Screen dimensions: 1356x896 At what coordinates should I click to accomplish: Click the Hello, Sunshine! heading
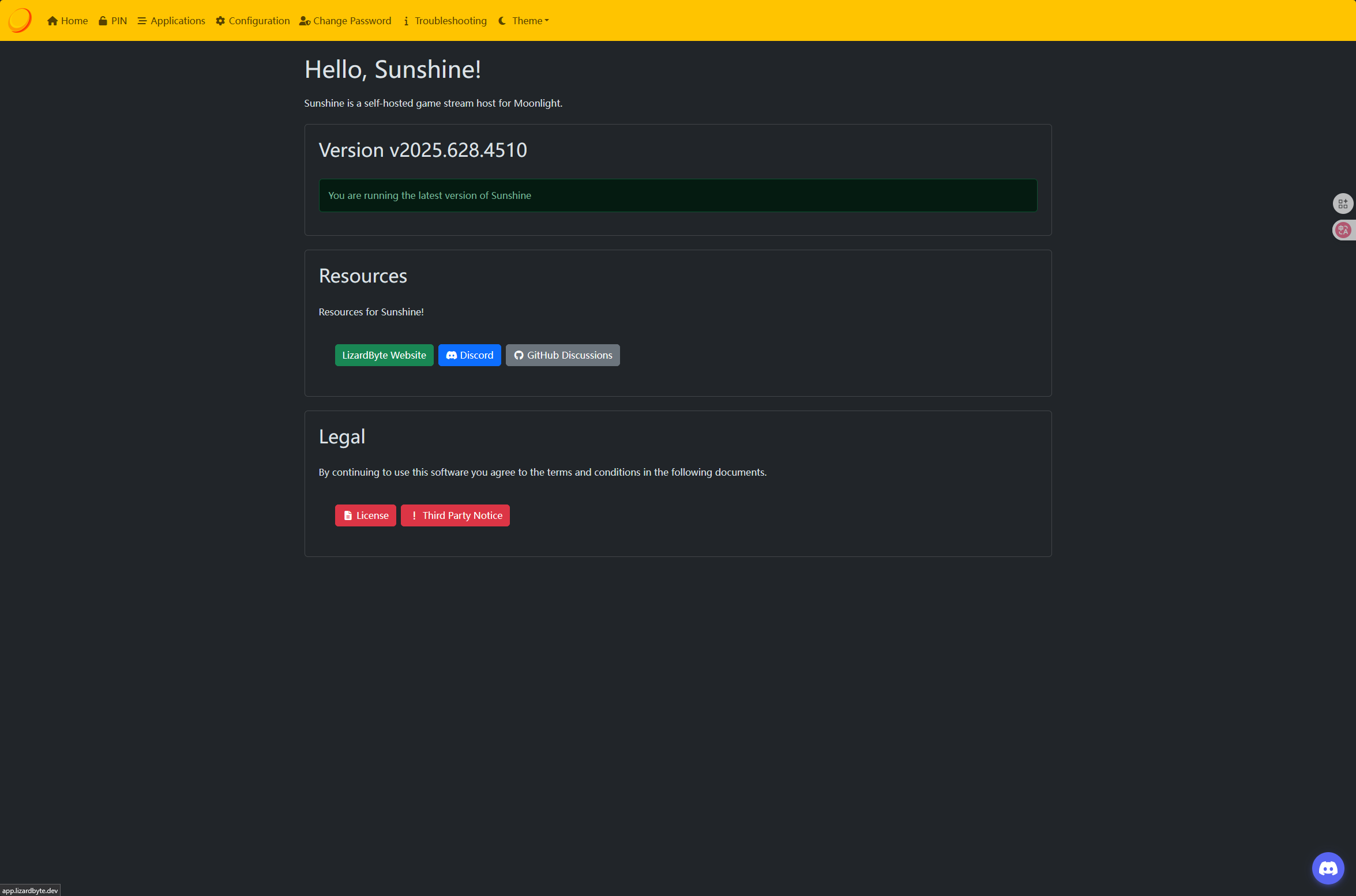pyautogui.click(x=393, y=69)
